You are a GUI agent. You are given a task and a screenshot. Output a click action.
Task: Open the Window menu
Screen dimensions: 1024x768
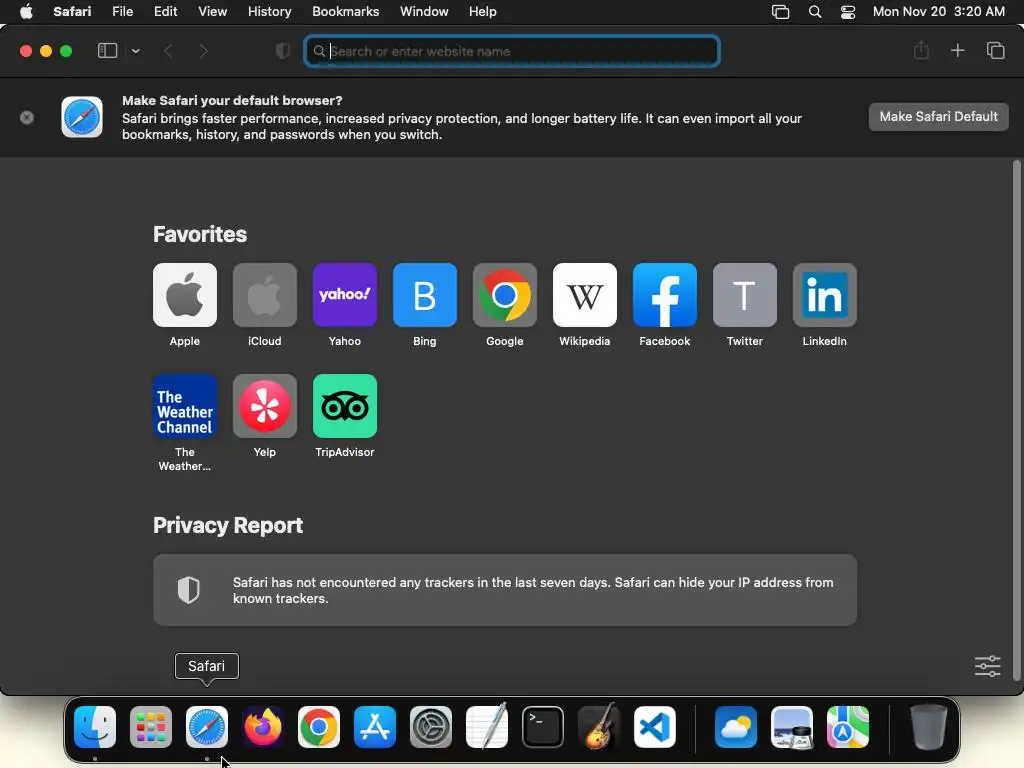424,12
